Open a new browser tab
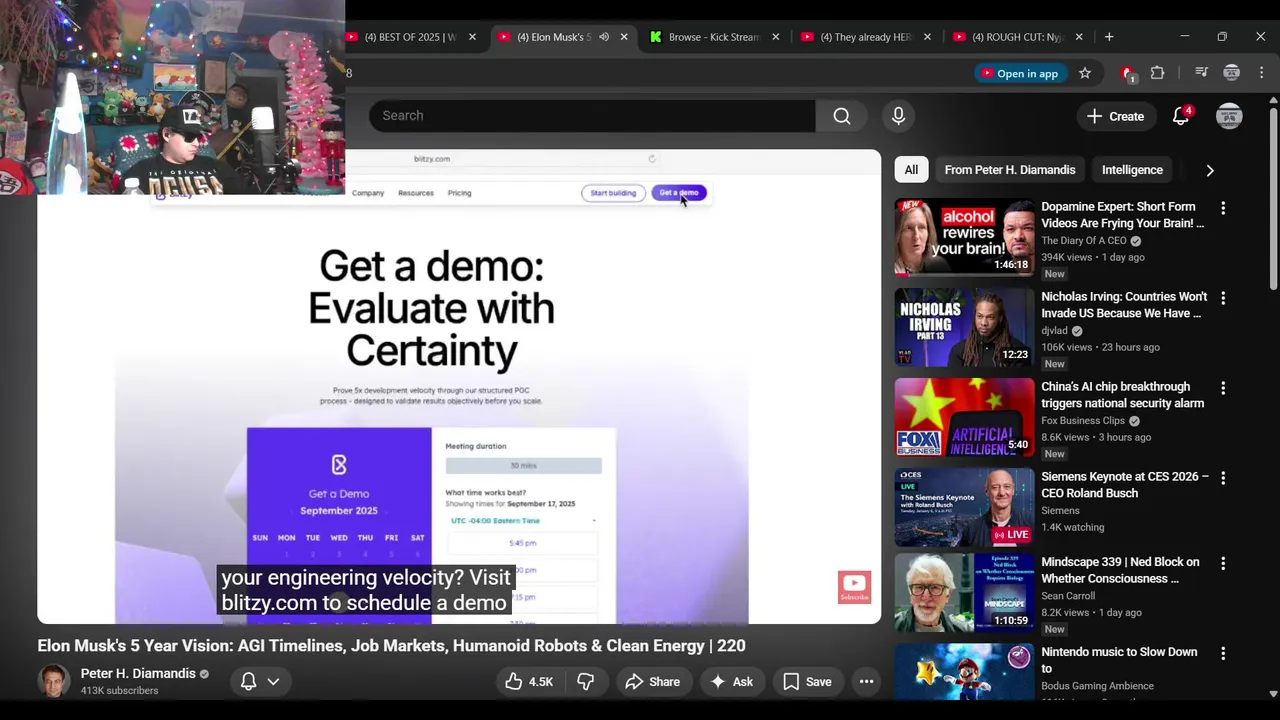Viewport: 1280px width, 720px height. (x=1109, y=37)
